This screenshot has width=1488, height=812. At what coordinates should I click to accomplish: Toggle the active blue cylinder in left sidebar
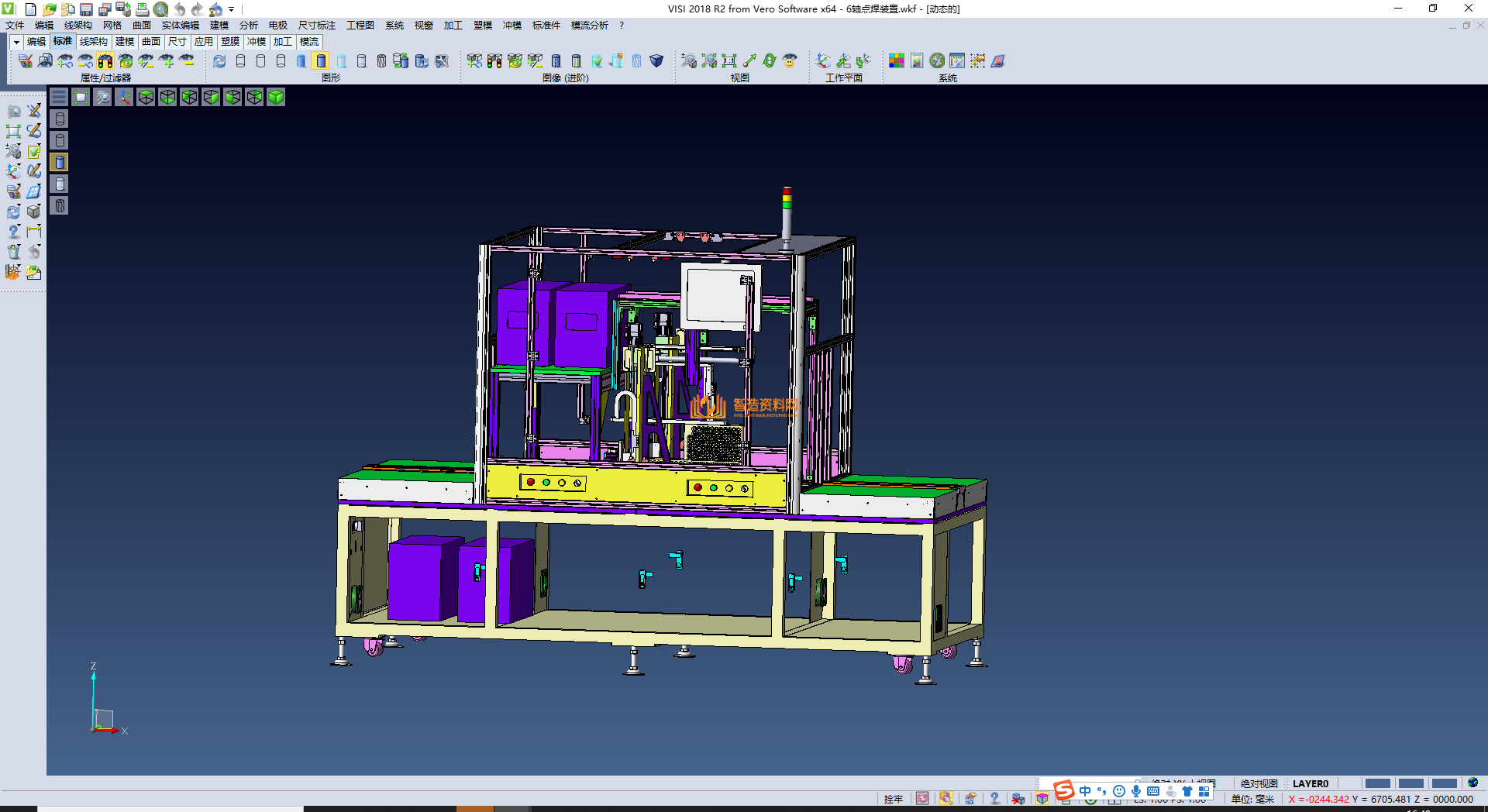click(60, 162)
